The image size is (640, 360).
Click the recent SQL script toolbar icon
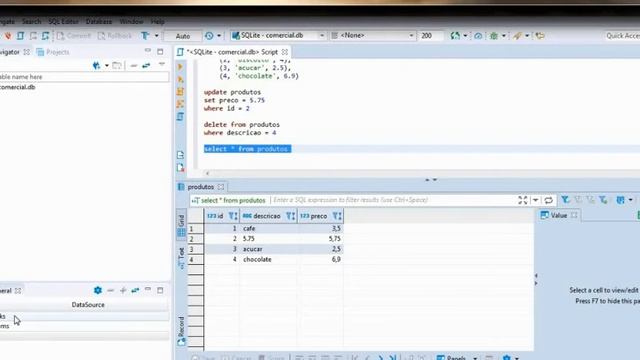(33, 36)
